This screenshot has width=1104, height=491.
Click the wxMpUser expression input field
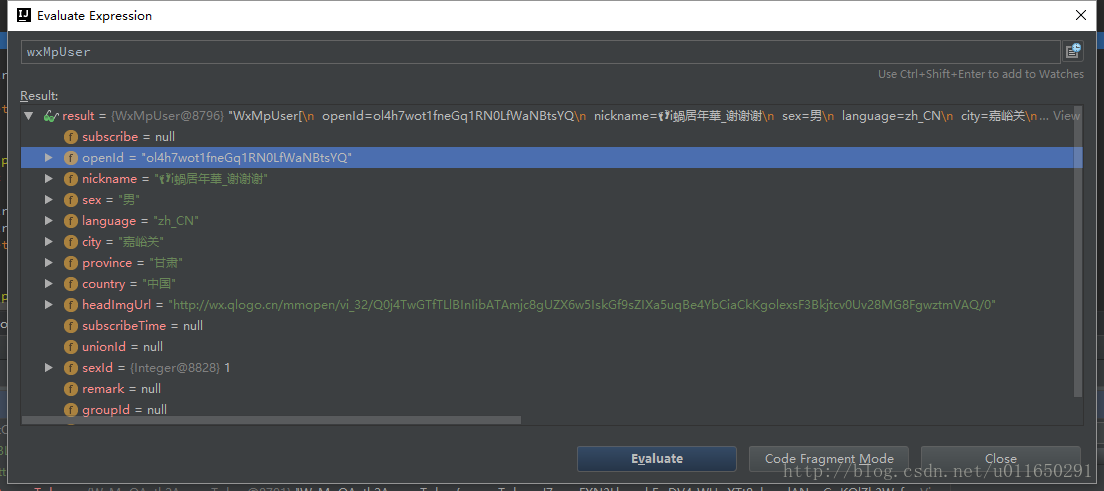540,52
